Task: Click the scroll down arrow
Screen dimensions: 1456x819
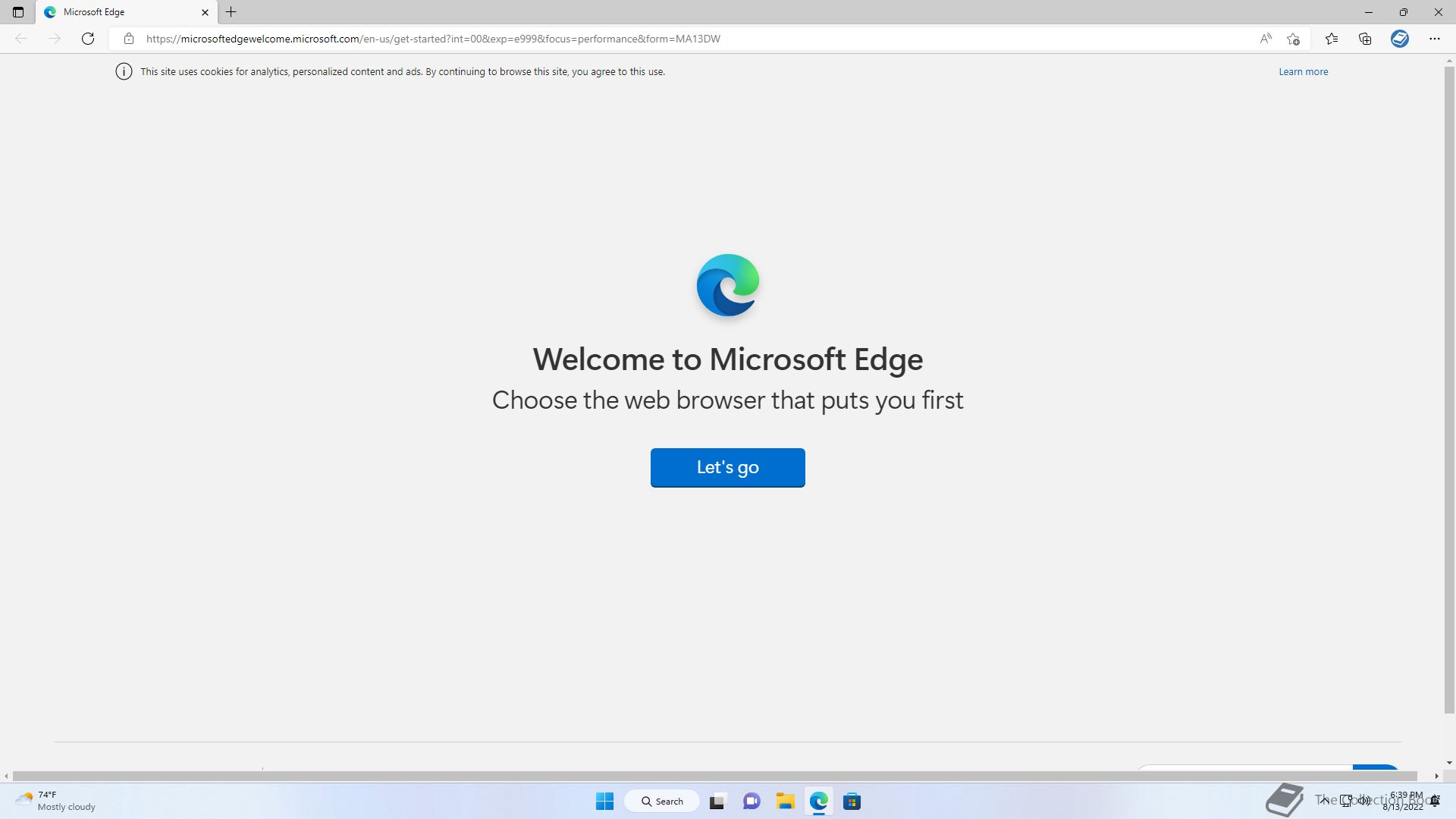Action: click(1449, 764)
